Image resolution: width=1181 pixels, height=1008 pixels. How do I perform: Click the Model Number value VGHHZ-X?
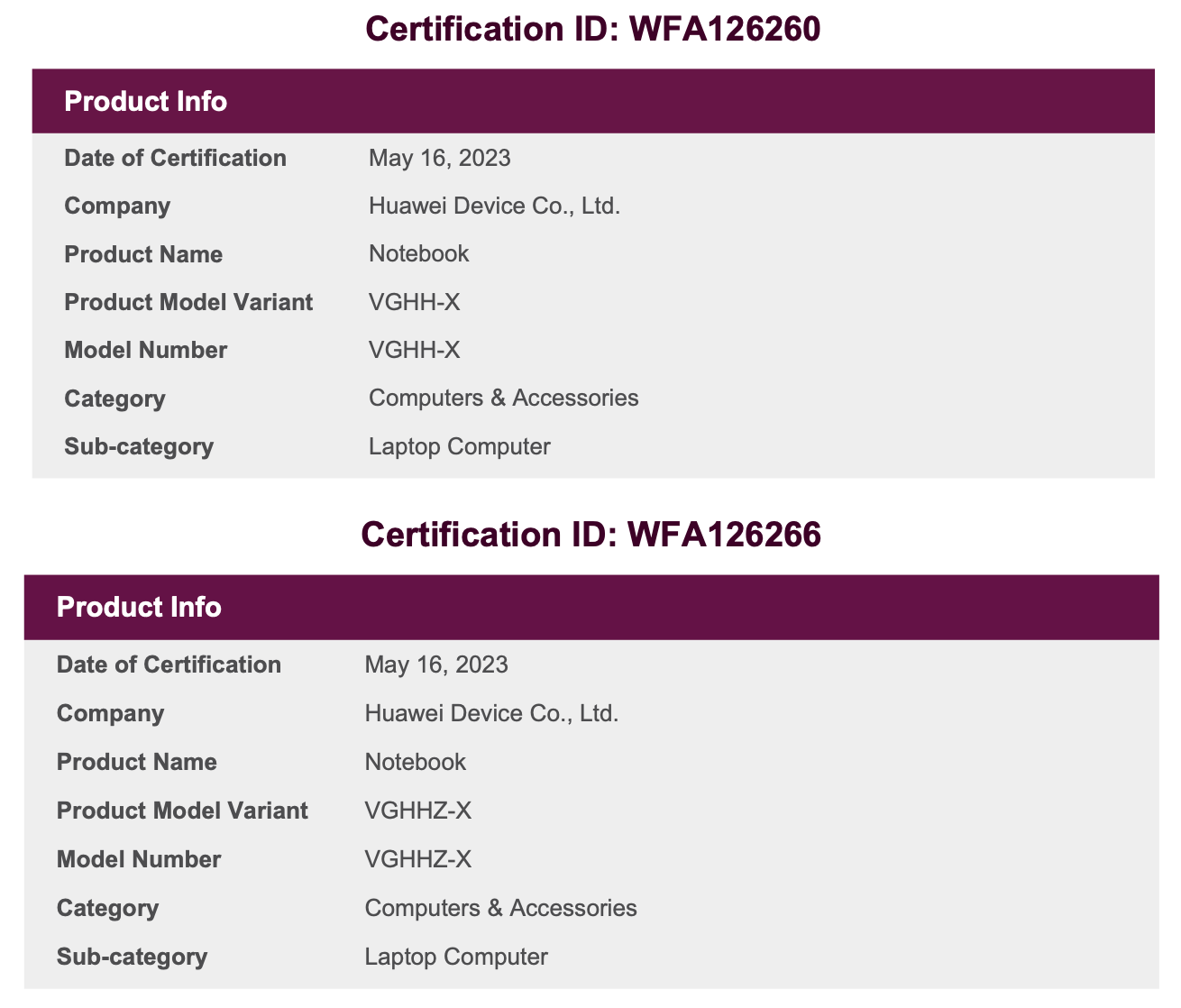click(x=417, y=859)
